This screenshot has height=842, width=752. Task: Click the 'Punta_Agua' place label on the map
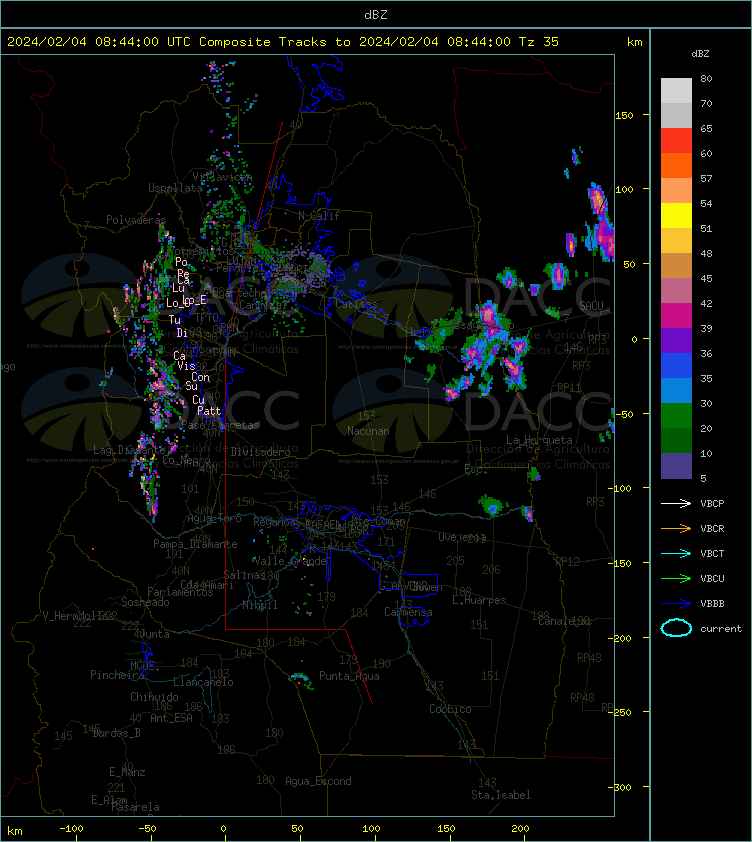[x=349, y=676]
